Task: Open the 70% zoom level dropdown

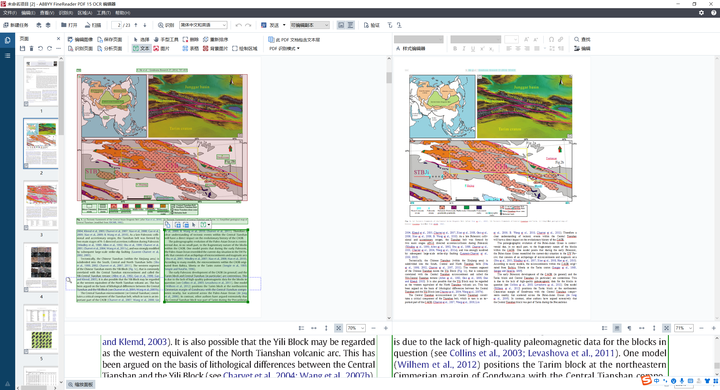Action: click(356, 328)
